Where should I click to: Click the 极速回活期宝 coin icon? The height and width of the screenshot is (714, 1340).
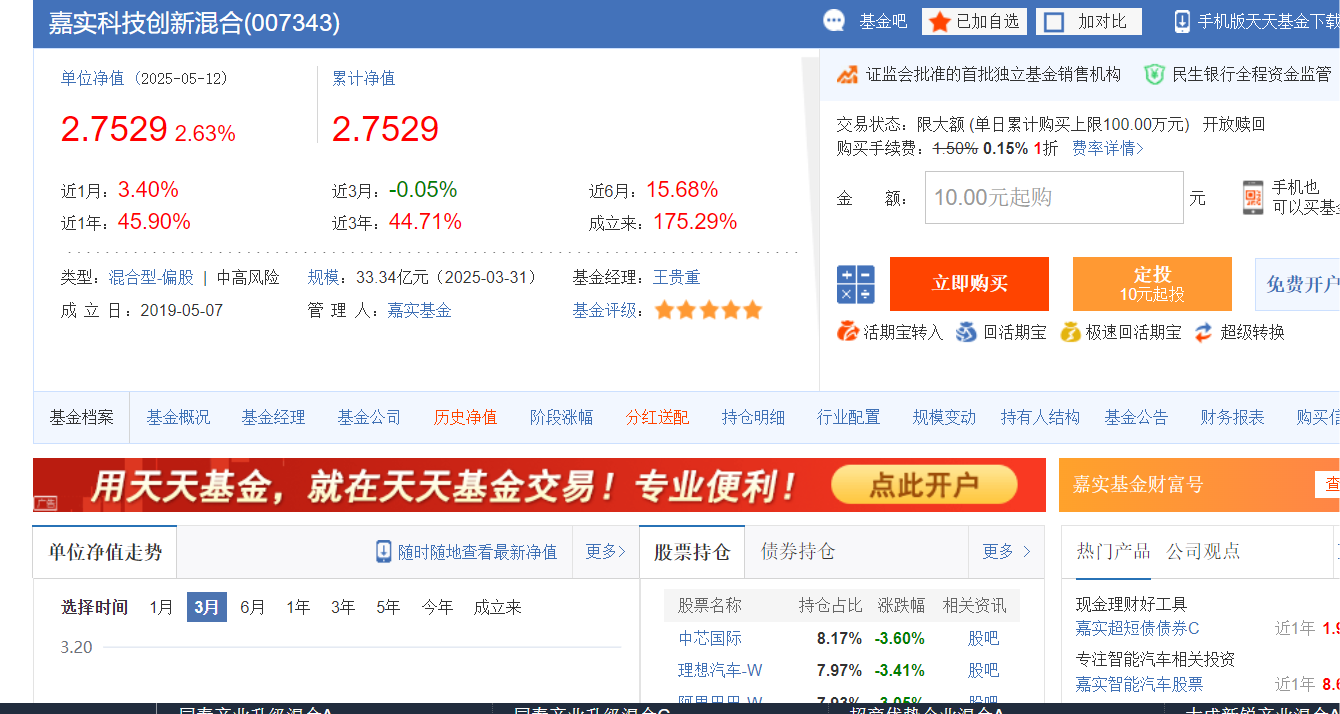1070,332
